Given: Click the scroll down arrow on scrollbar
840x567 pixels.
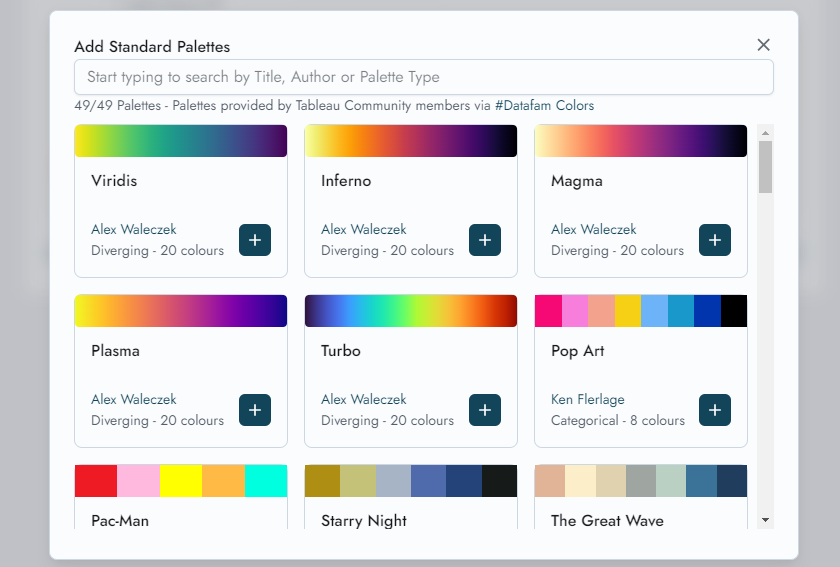Looking at the screenshot, I should (765, 520).
